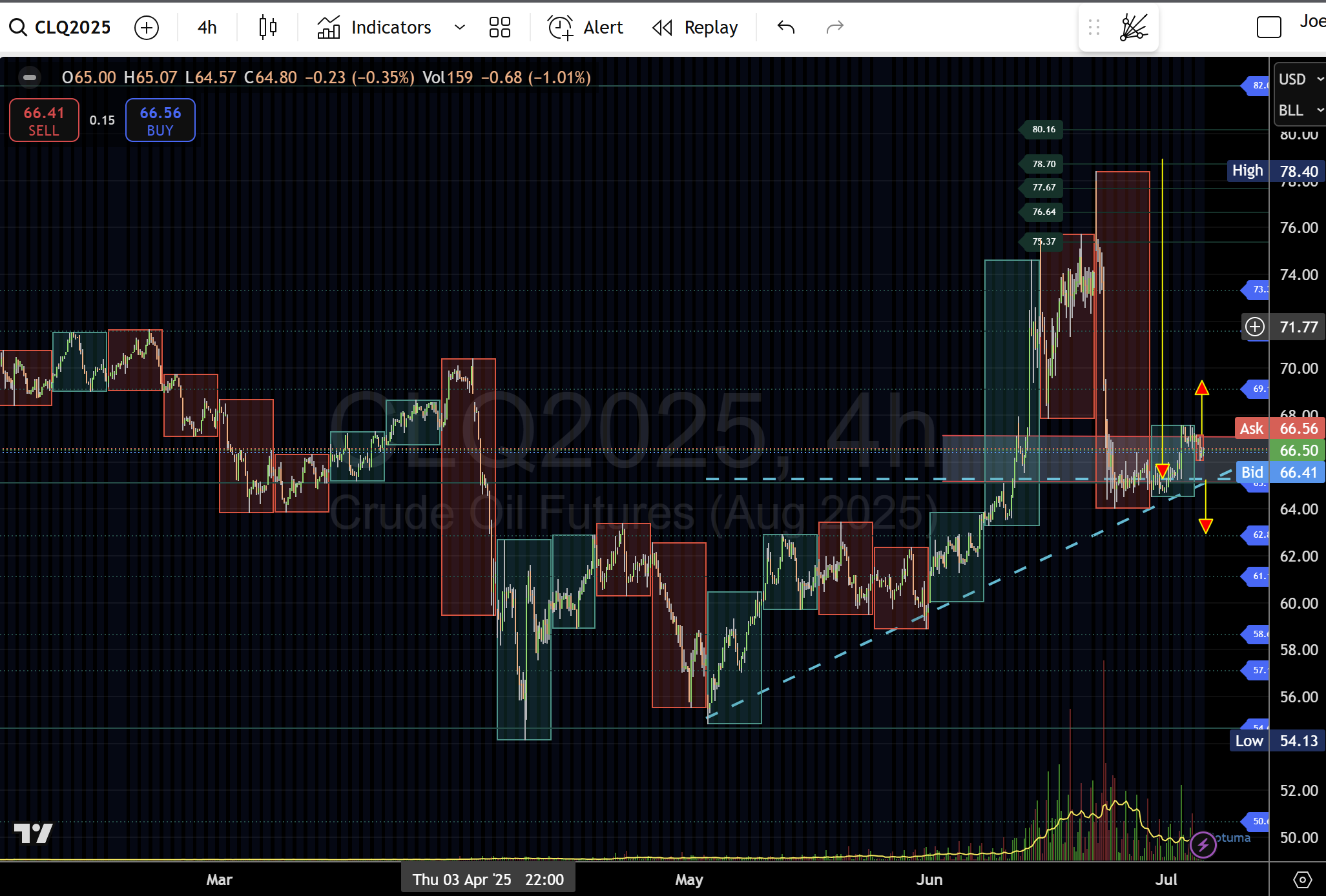
Task: Open the layout grid selector
Action: click(499, 27)
